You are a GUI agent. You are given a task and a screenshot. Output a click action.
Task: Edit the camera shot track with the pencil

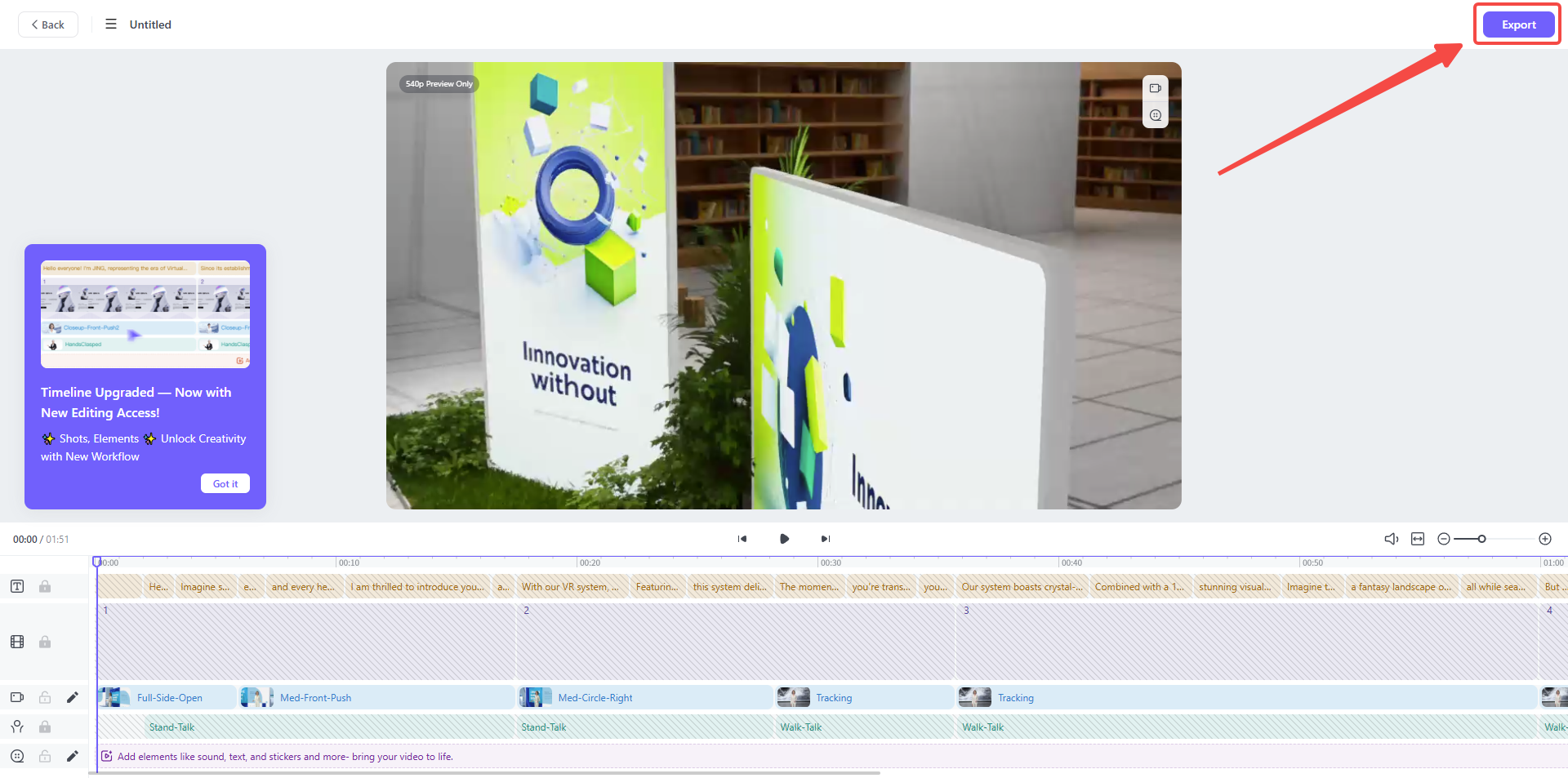[73, 697]
